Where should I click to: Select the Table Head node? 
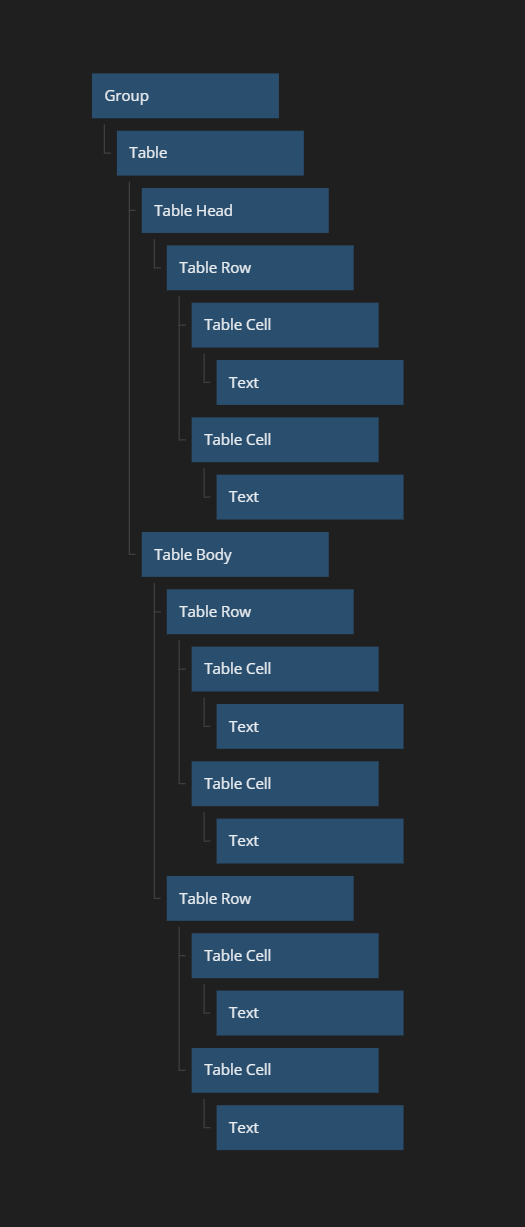(235, 210)
